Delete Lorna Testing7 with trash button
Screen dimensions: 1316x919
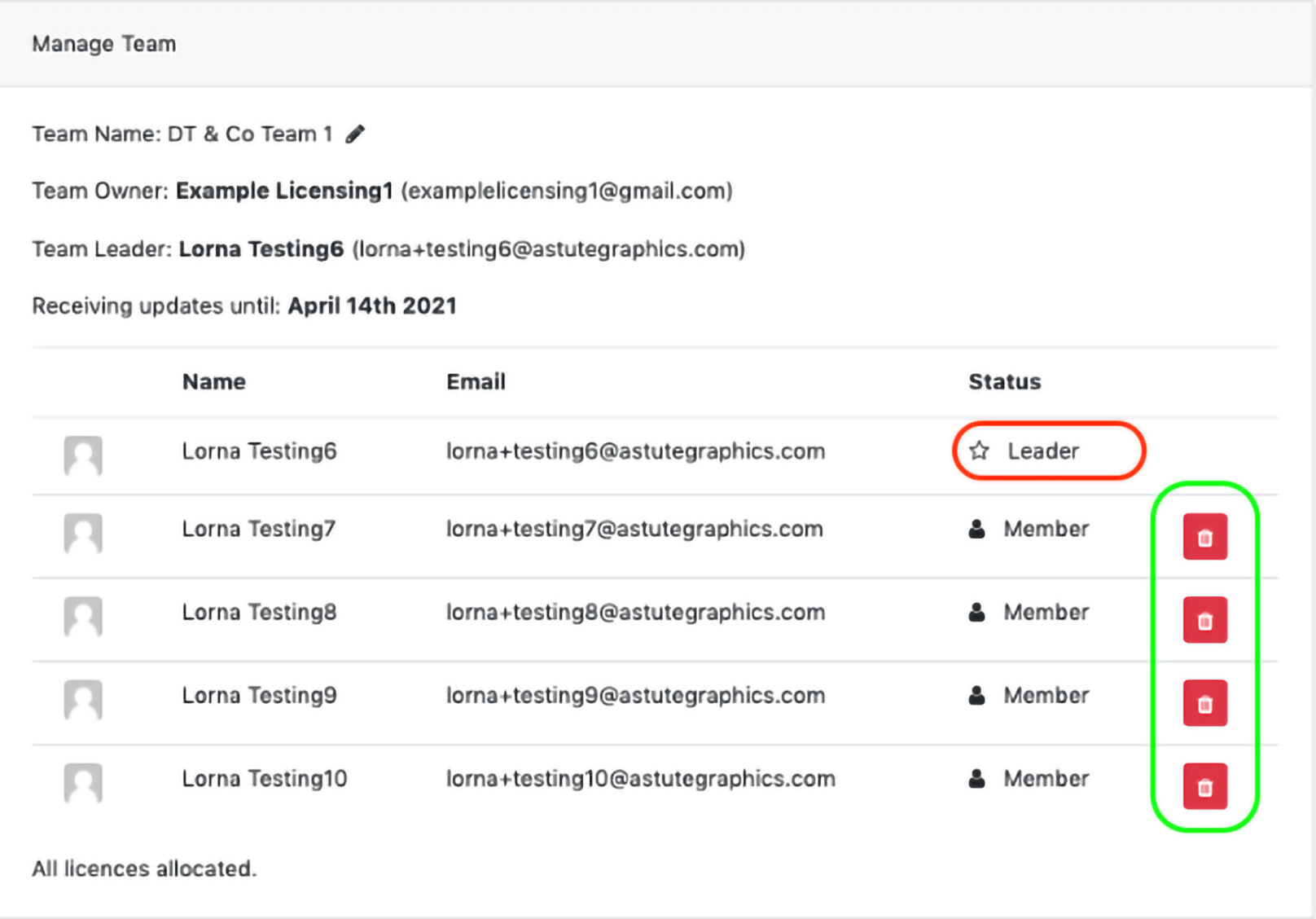(x=1204, y=537)
